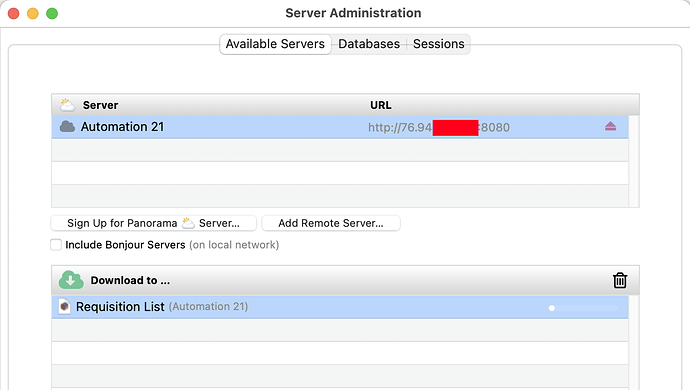Click Add Remote Server button
The image size is (690, 390).
tap(331, 223)
